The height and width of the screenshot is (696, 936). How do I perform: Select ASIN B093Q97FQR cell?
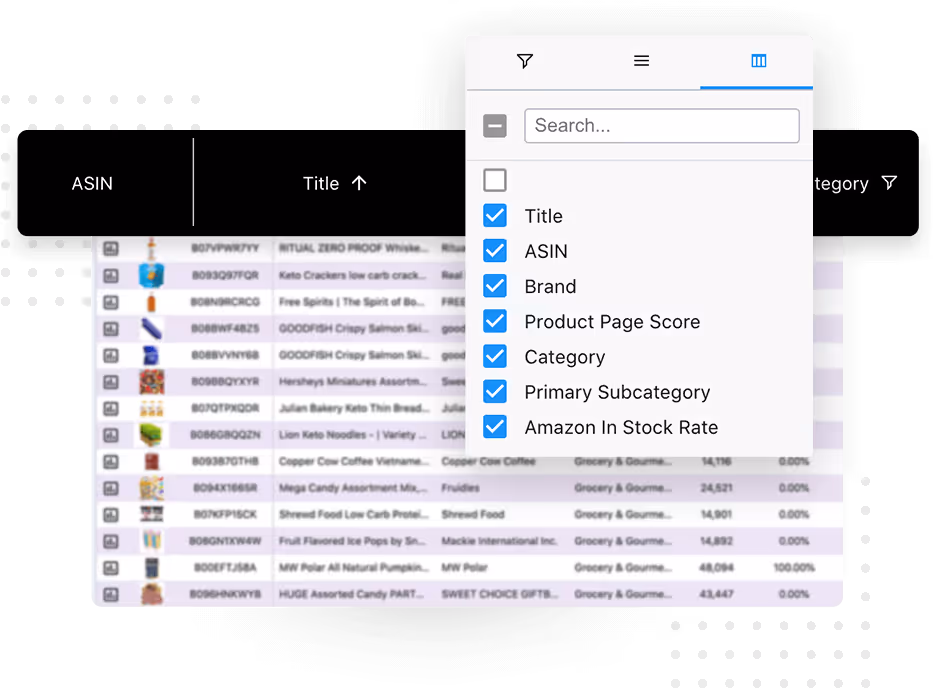[x=226, y=276]
